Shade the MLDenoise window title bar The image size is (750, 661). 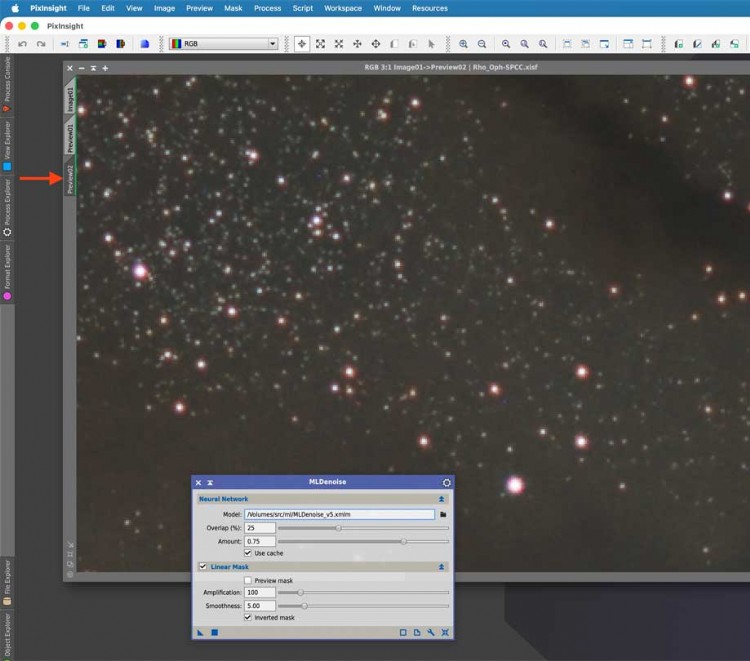[x=210, y=483]
